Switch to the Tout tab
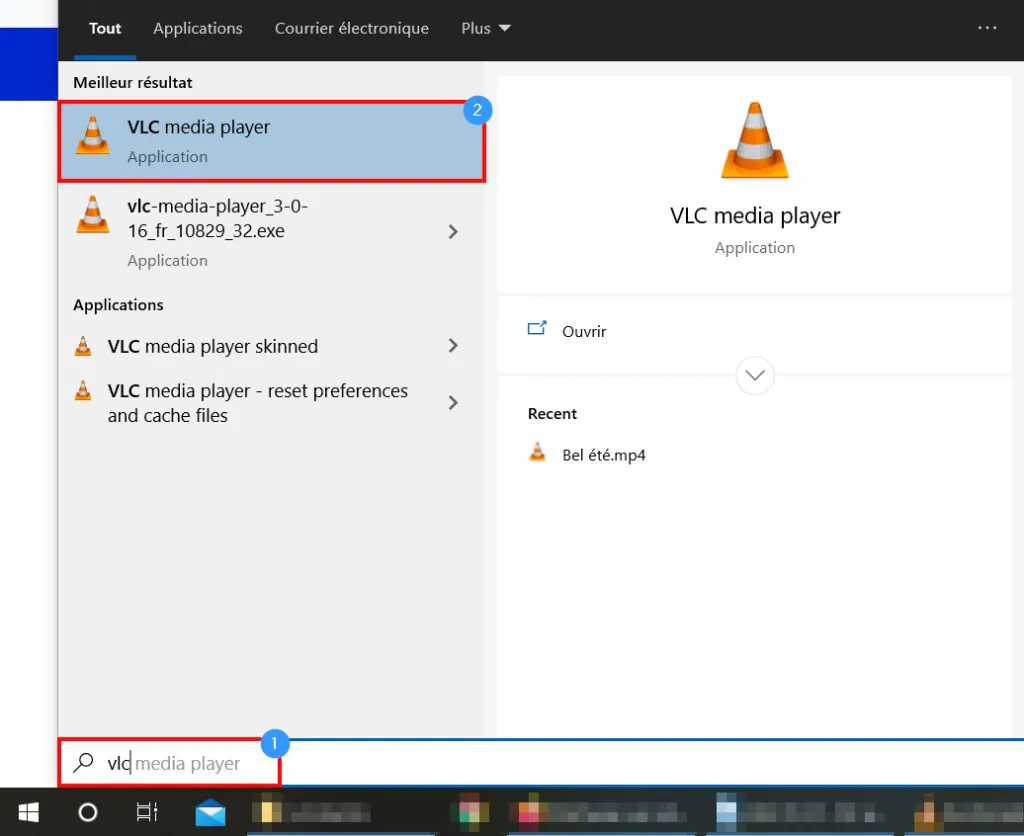The image size is (1024, 836). 105,29
